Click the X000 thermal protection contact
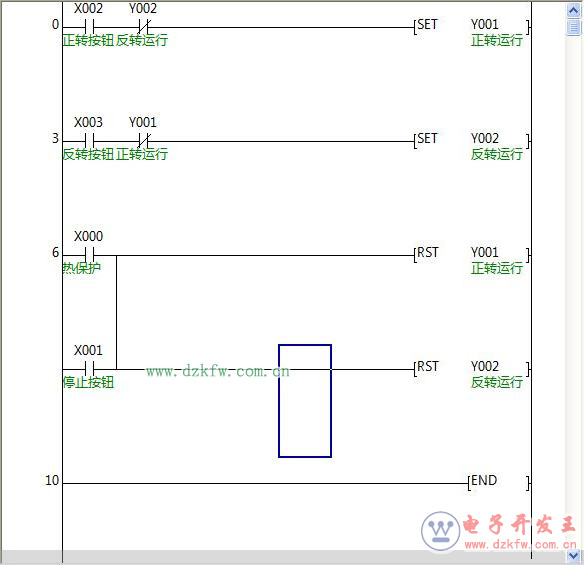Viewport: 584px width, 565px height. (89, 255)
